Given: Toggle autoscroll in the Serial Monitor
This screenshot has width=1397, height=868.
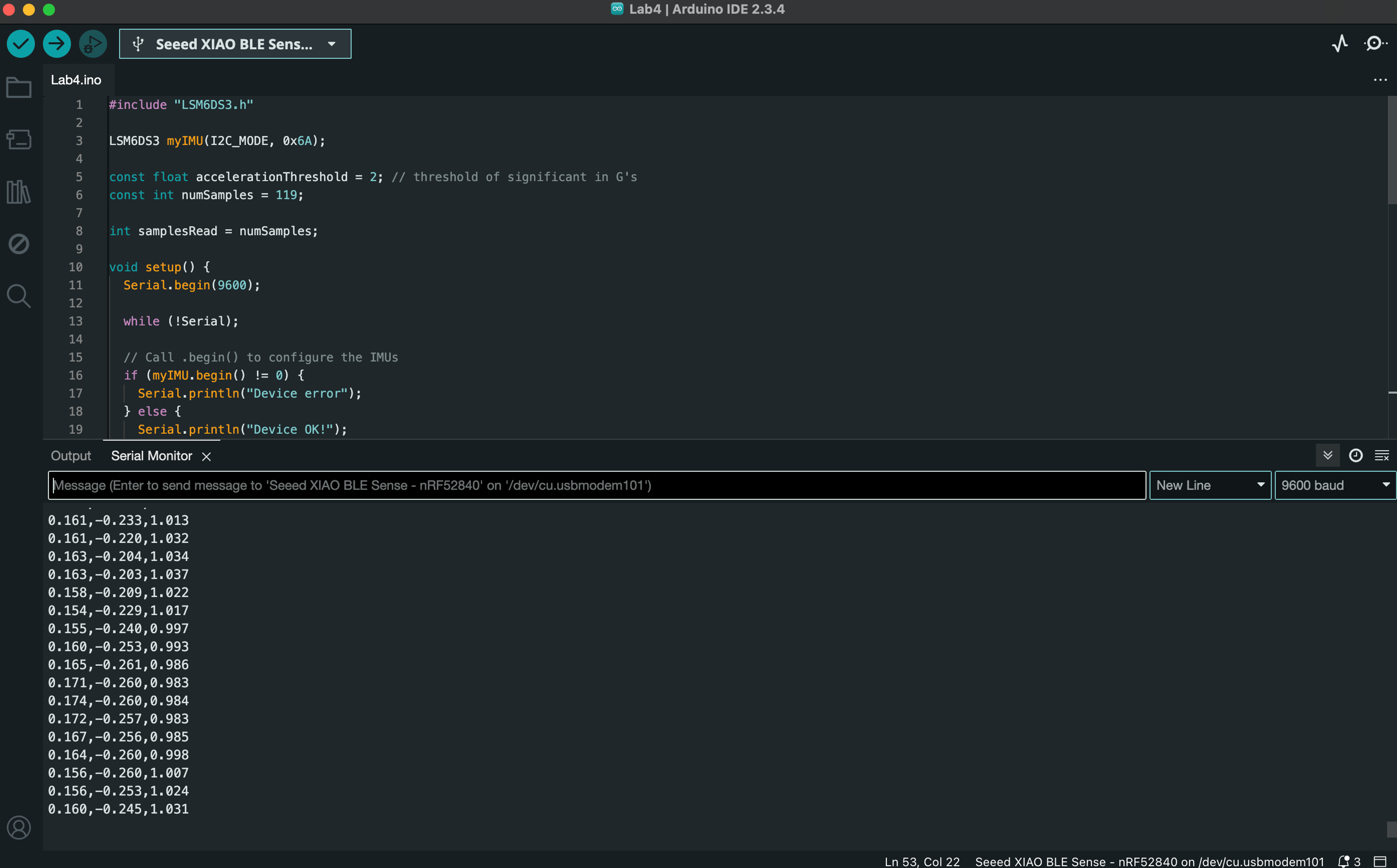Looking at the screenshot, I should coord(1328,455).
